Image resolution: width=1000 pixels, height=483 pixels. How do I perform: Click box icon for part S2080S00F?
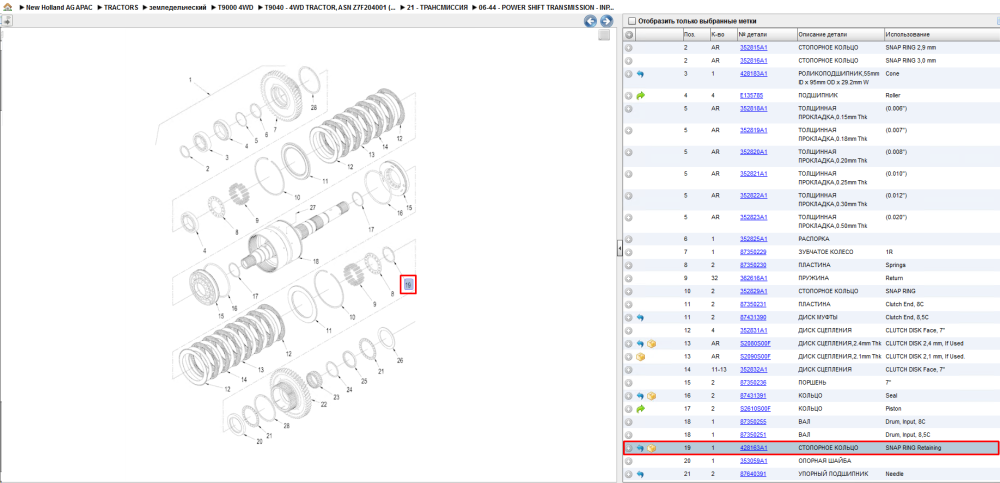click(x=652, y=343)
